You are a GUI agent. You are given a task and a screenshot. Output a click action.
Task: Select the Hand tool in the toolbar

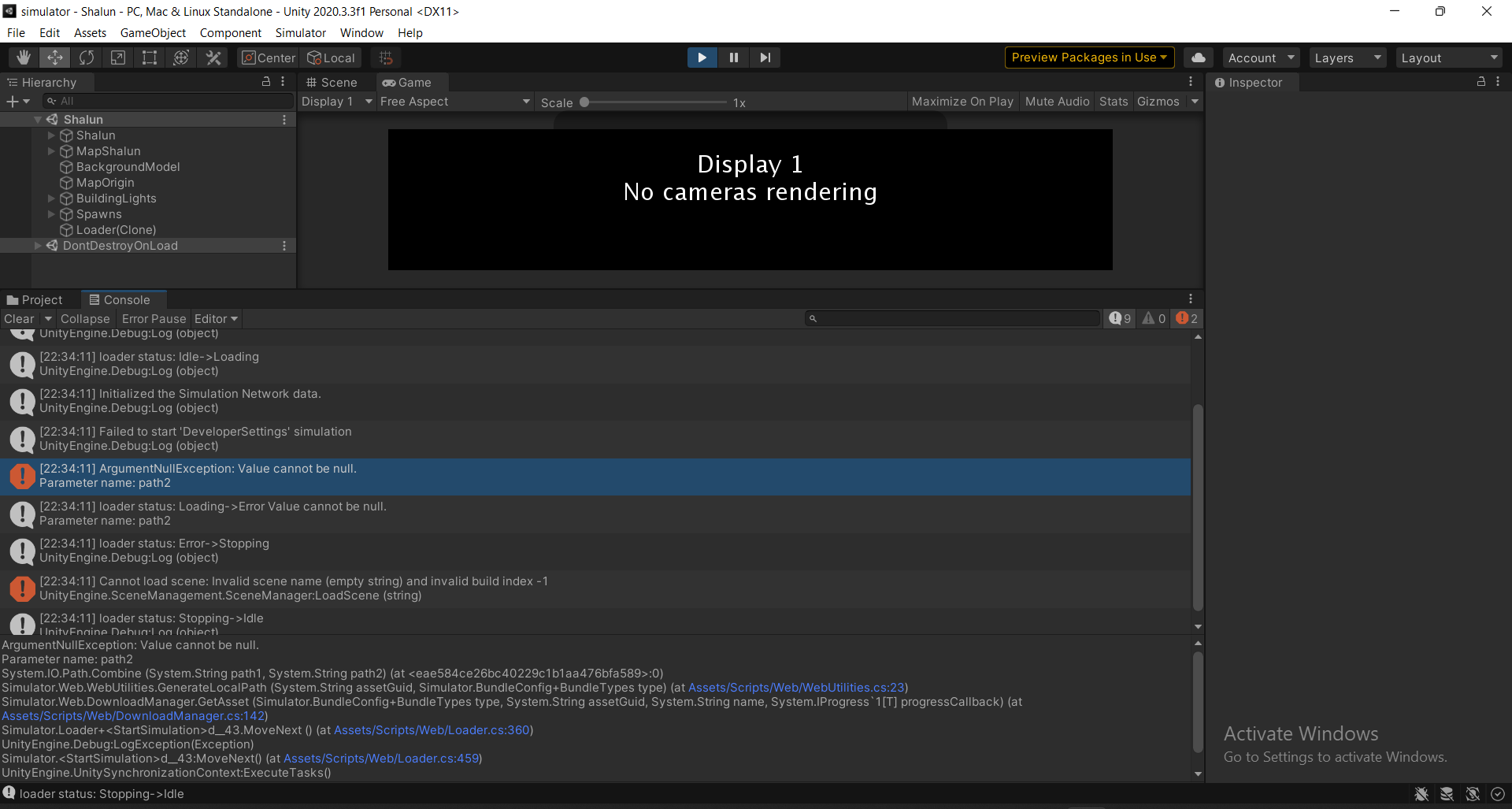[x=22, y=57]
